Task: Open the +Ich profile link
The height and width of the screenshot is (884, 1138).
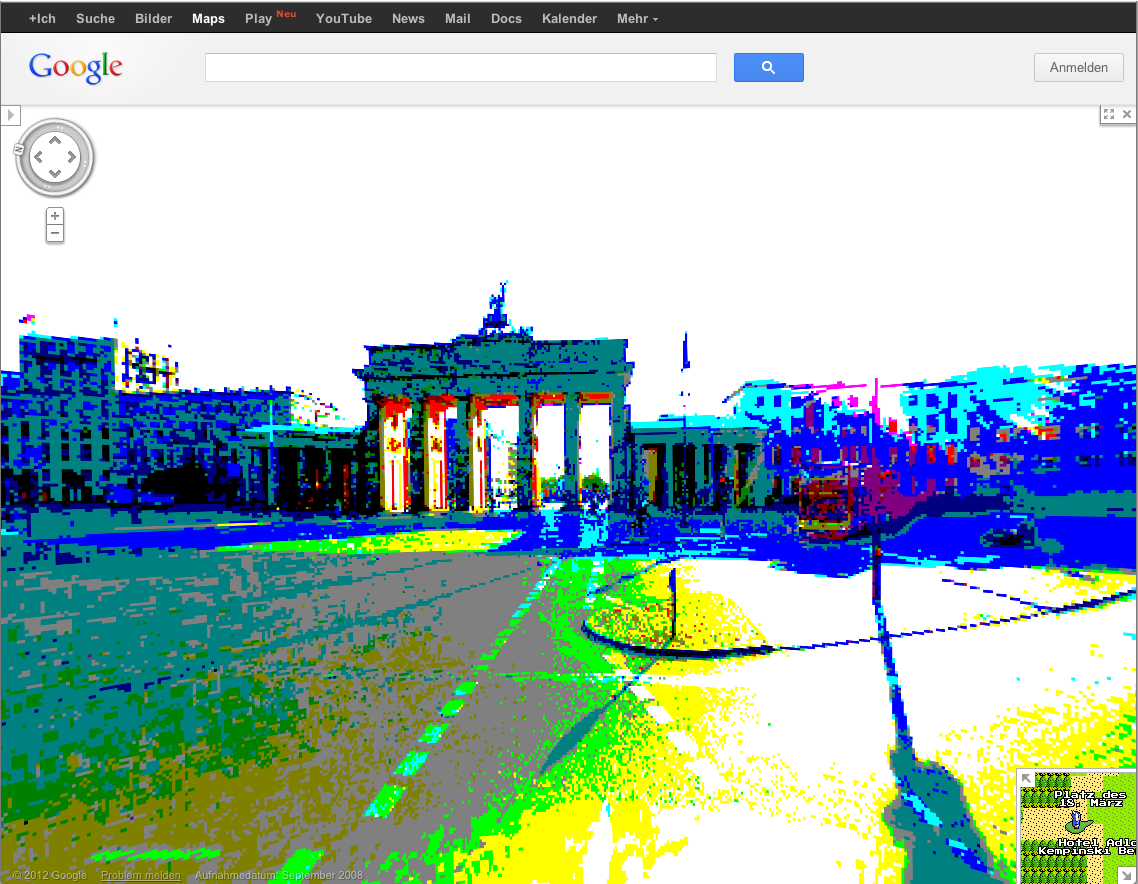Action: (x=42, y=19)
